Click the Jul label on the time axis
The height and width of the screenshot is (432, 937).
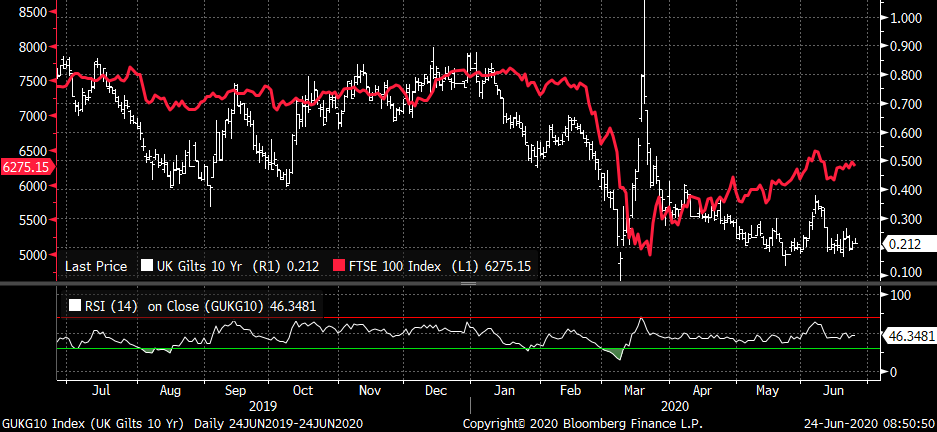pos(101,390)
